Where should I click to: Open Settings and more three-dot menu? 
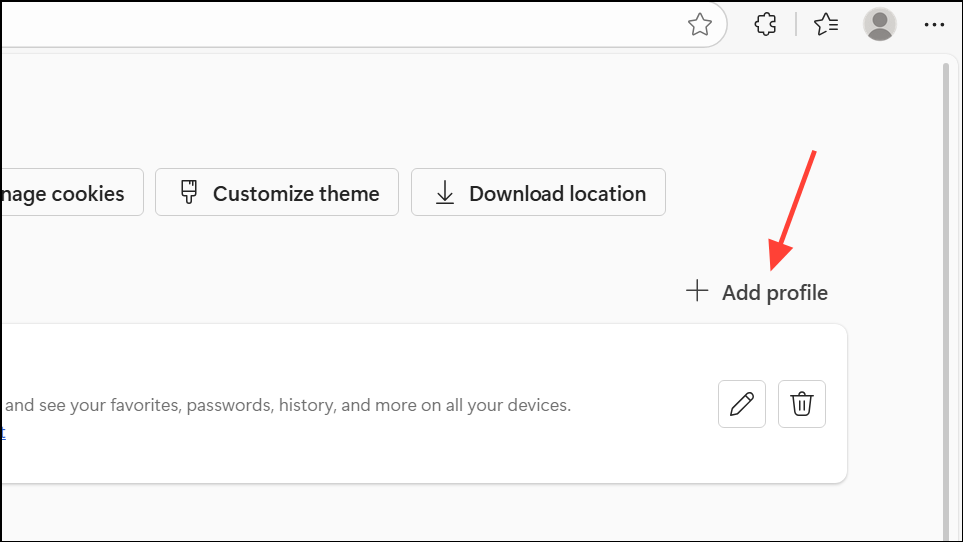click(x=934, y=25)
